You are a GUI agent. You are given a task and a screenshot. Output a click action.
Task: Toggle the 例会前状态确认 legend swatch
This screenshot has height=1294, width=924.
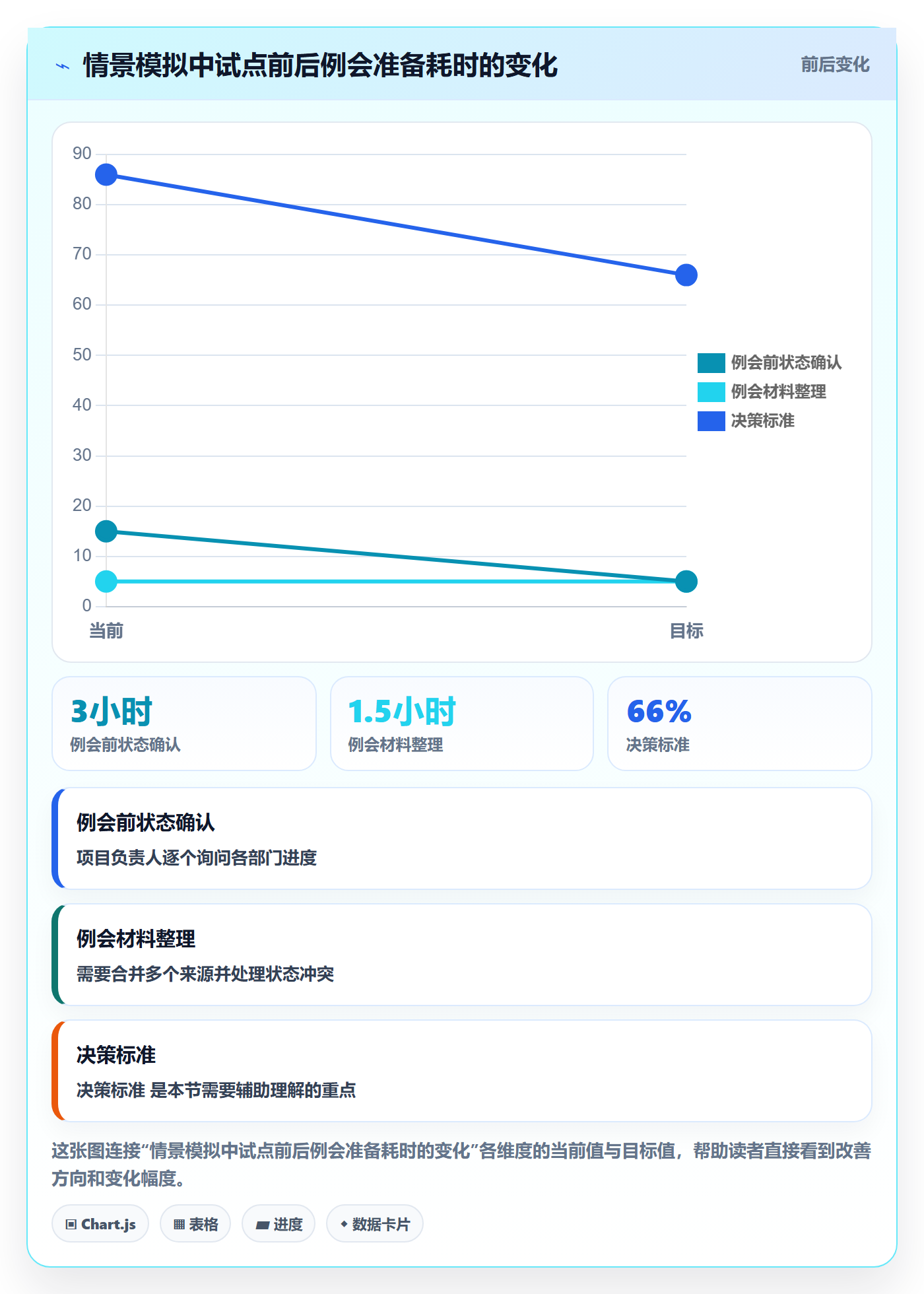point(711,362)
